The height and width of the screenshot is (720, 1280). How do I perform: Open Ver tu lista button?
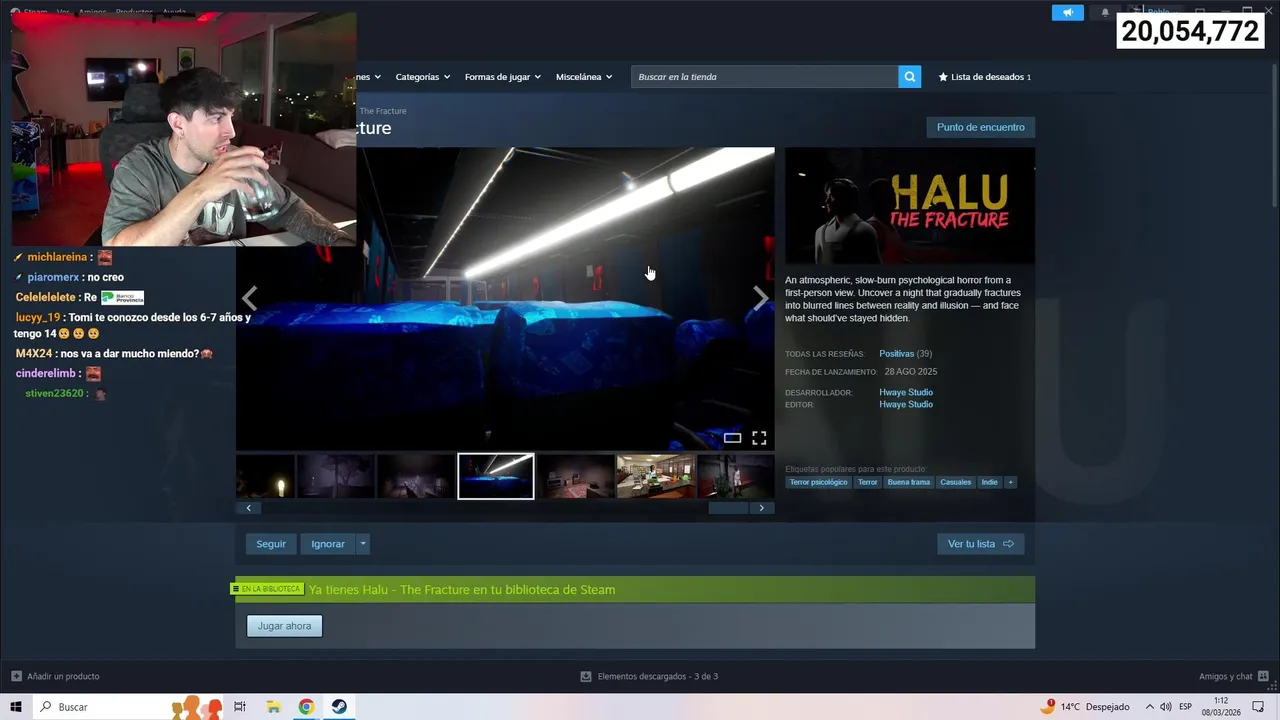coord(980,544)
